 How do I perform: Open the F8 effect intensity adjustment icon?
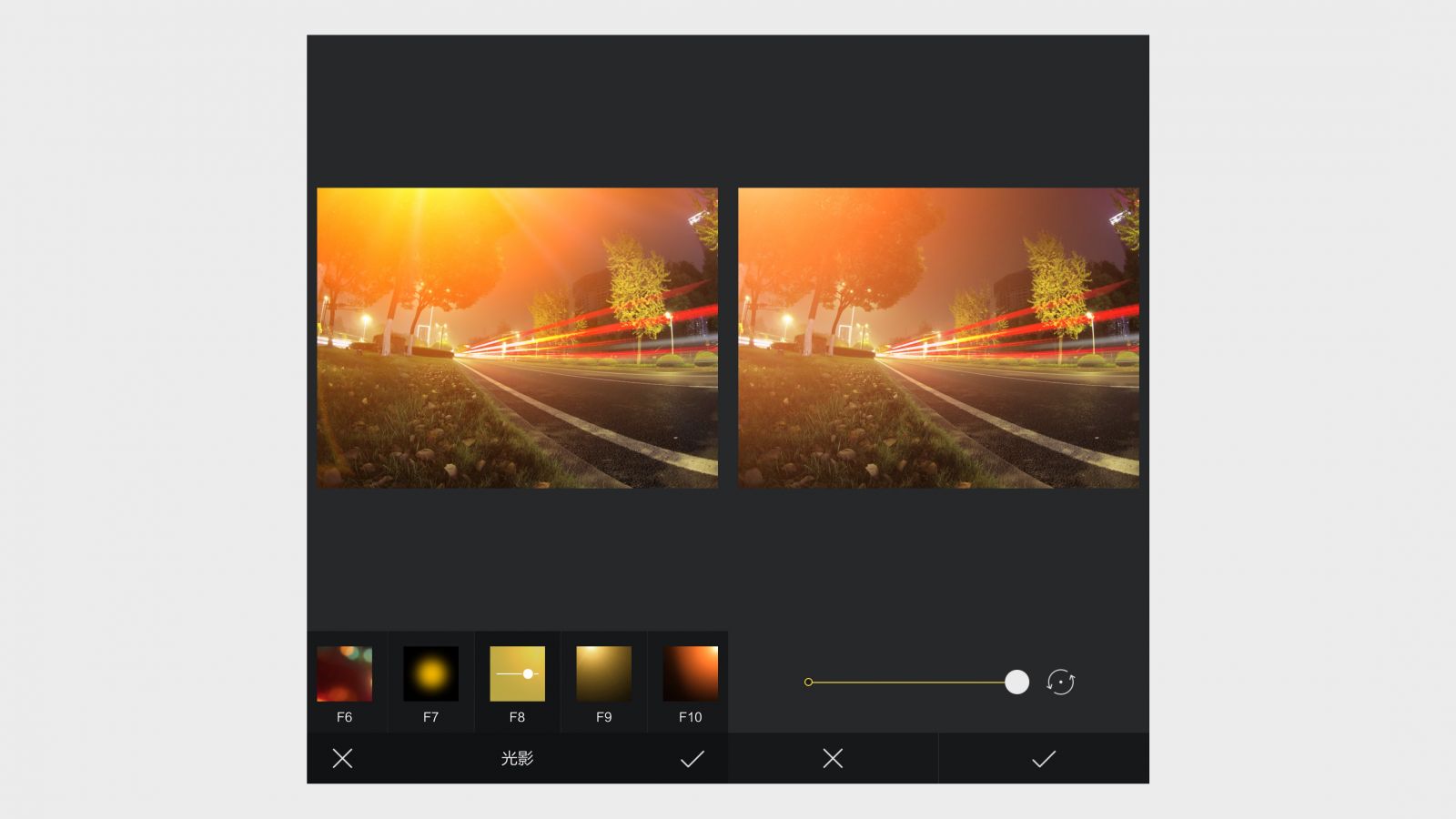[517, 673]
